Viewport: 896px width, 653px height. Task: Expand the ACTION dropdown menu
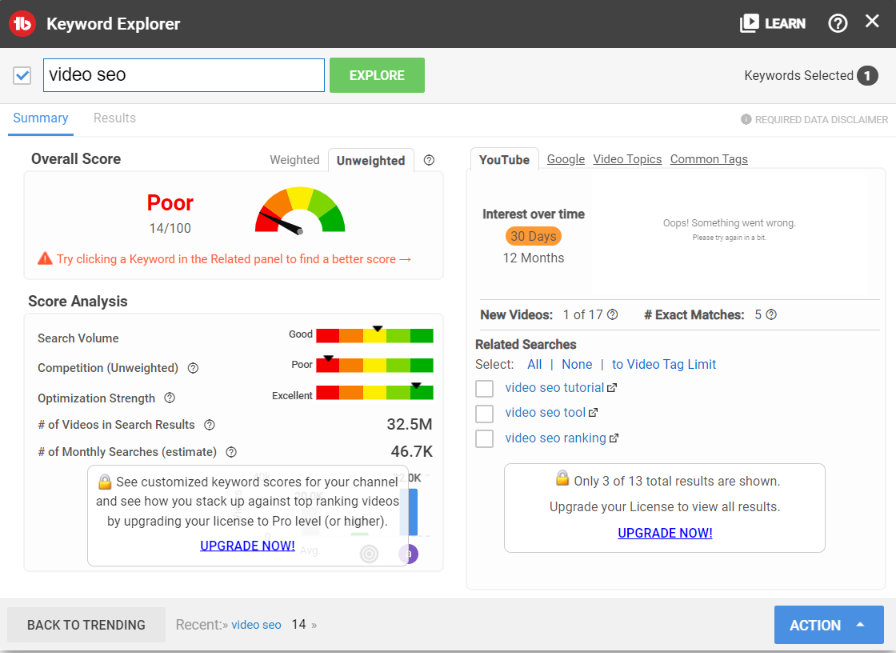[828, 624]
